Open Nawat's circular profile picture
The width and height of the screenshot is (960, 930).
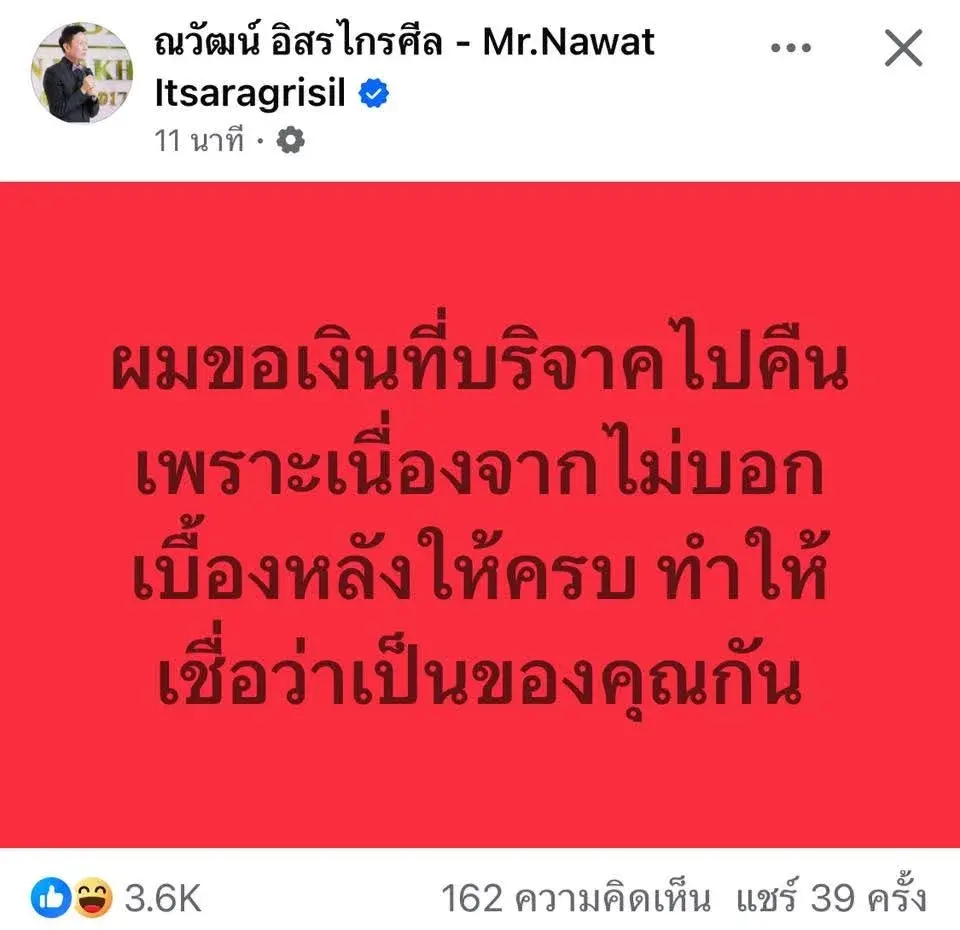click(82, 72)
